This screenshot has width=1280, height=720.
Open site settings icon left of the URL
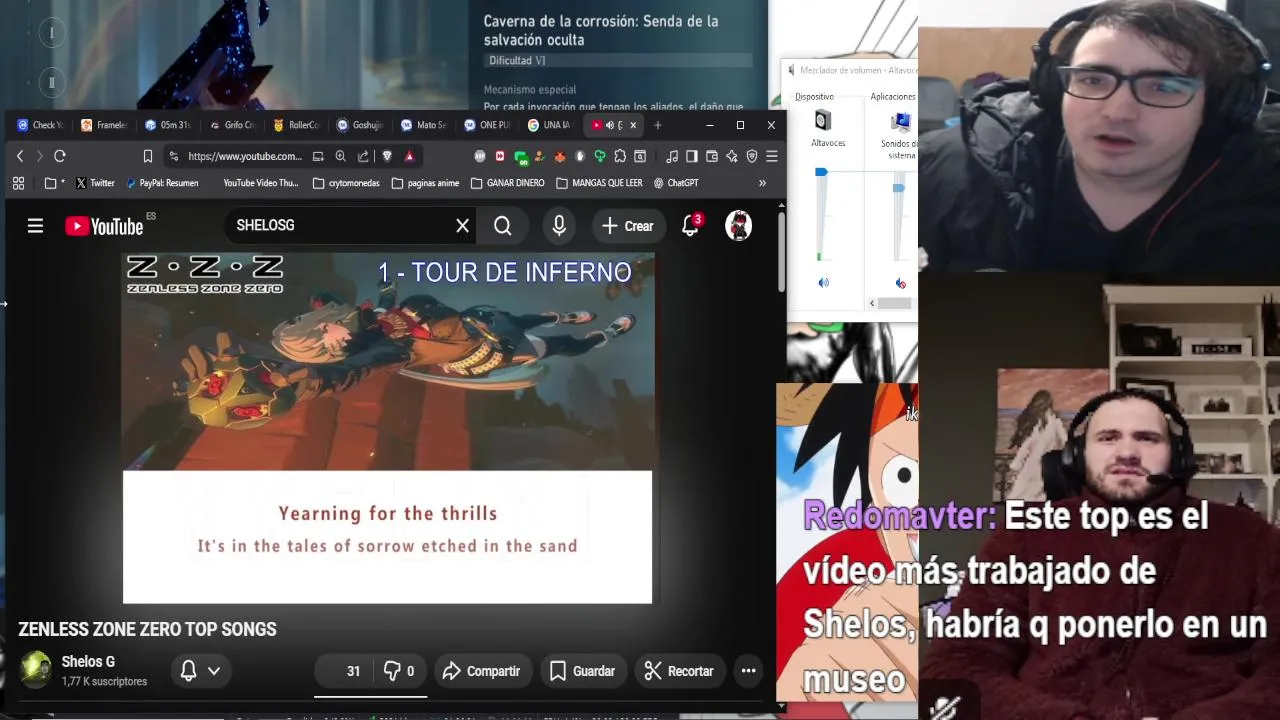point(174,156)
